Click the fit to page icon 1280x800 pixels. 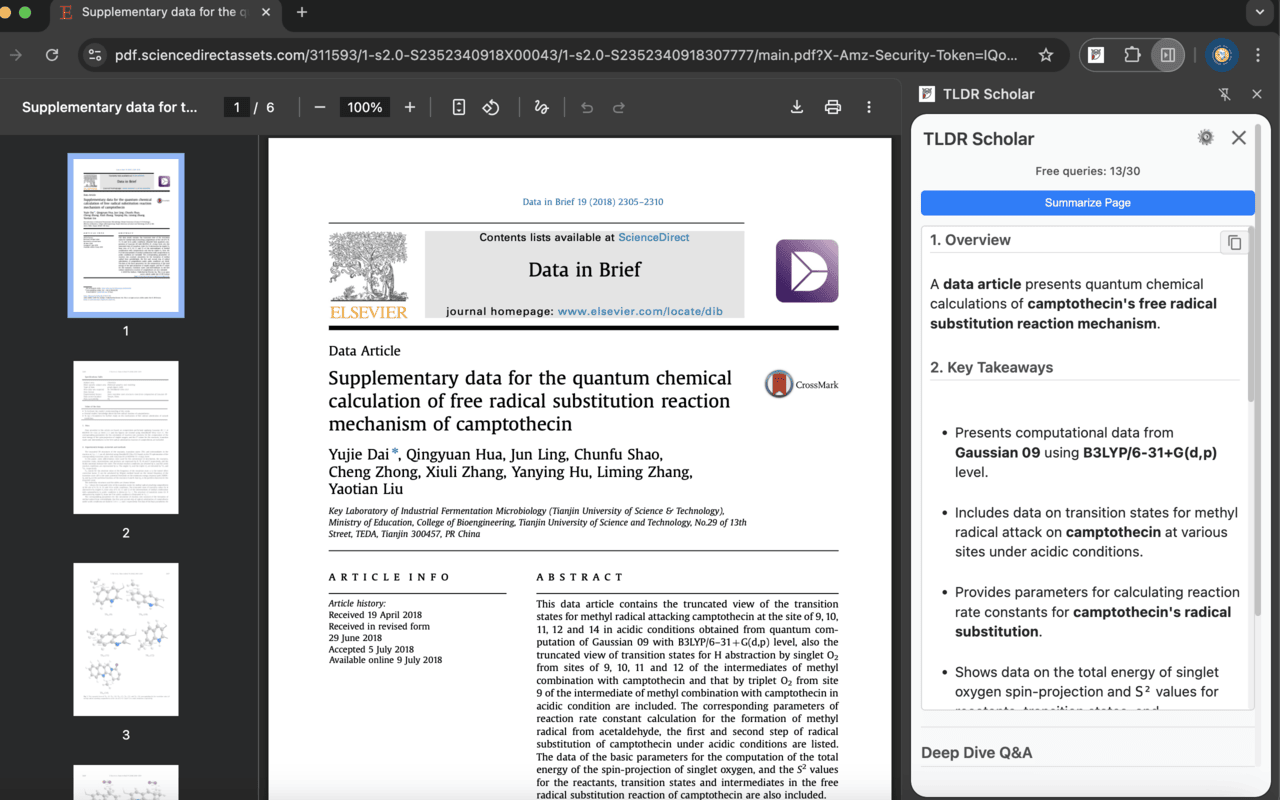pos(459,107)
